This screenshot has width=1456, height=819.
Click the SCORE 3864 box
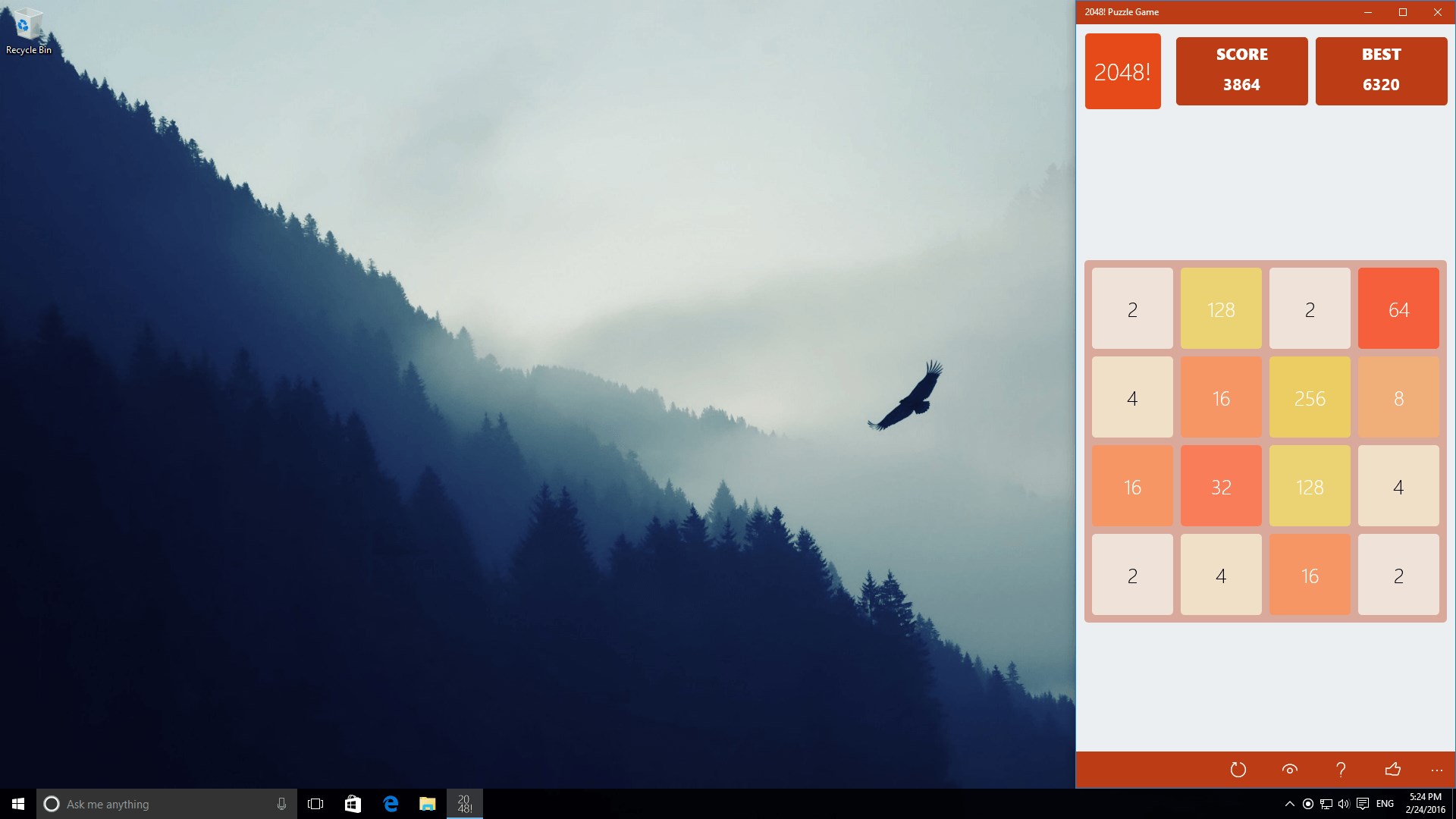(x=1241, y=71)
